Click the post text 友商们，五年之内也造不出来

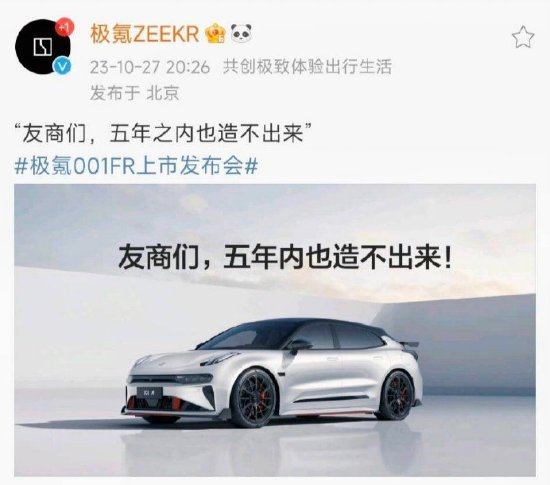[163, 134]
